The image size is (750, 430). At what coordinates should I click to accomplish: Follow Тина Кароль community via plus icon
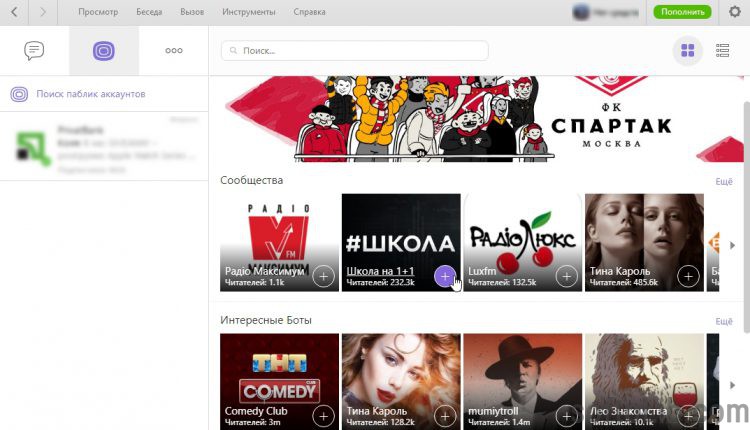688,276
